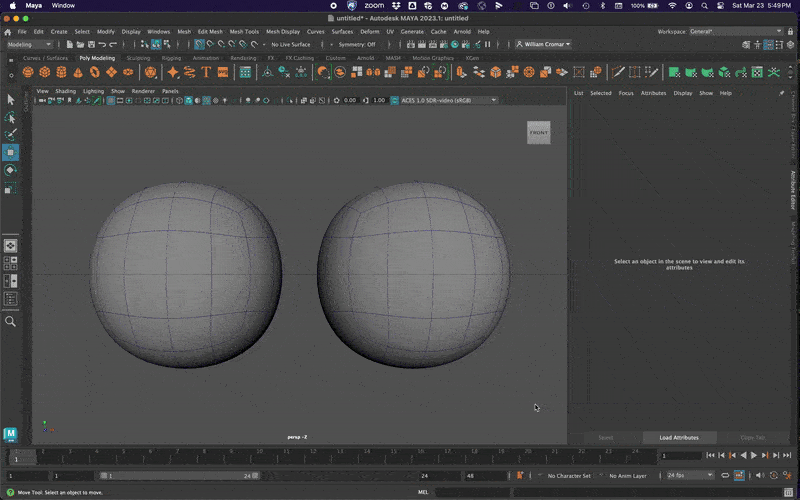
Task: Toggle the pin icon in Attribute Editor
Action: pyautogui.click(x=781, y=93)
